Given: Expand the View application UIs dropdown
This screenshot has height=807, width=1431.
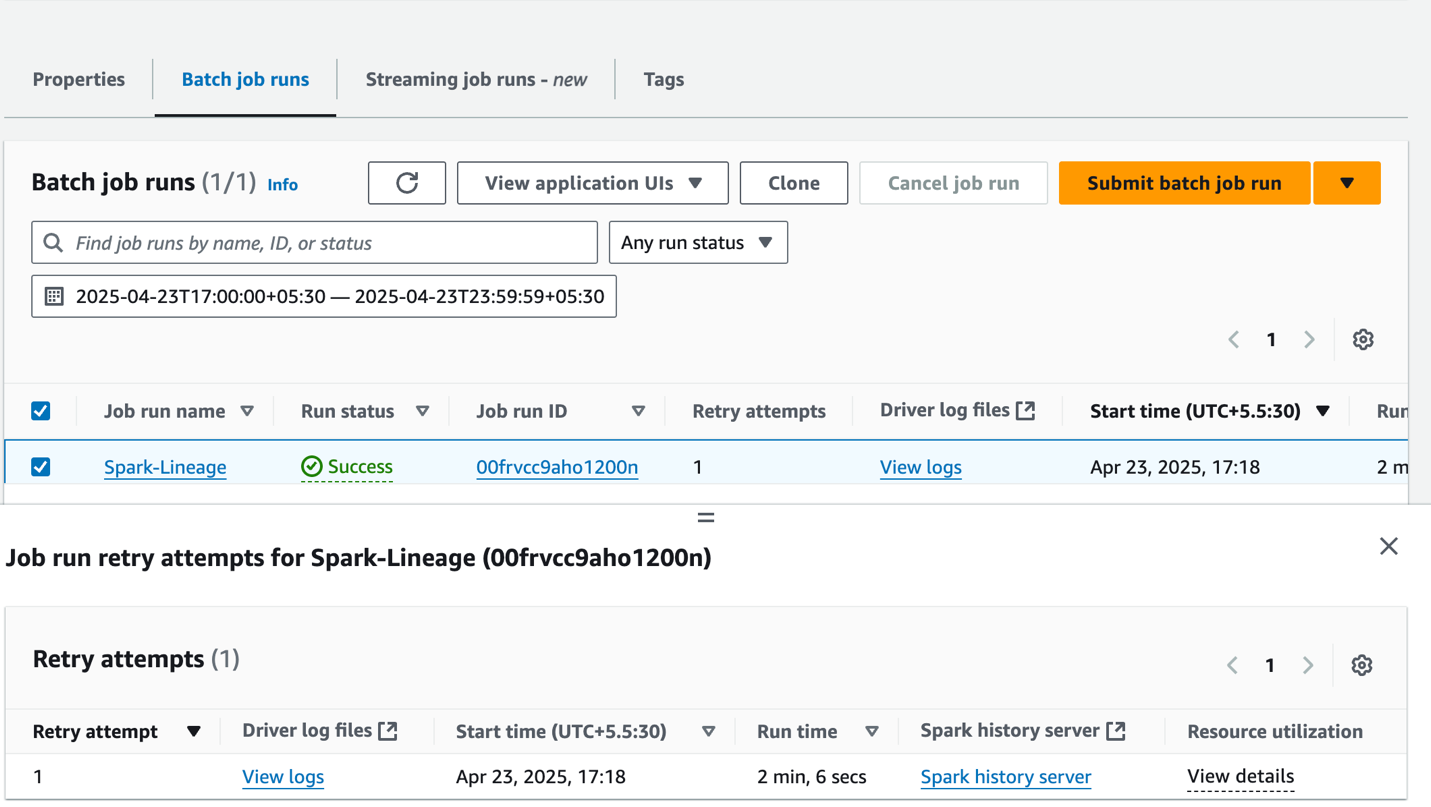Looking at the screenshot, I should click(592, 183).
